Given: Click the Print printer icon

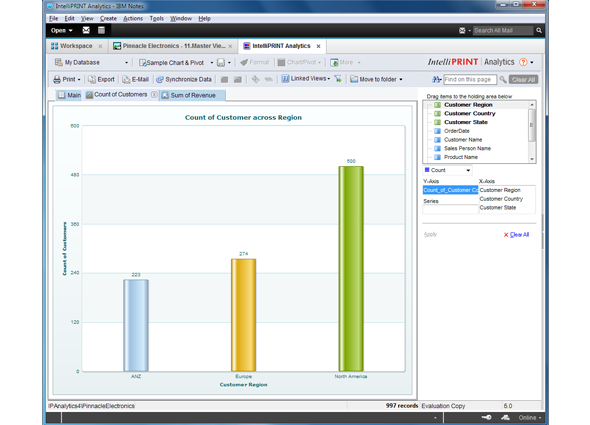Looking at the screenshot, I should pos(57,79).
